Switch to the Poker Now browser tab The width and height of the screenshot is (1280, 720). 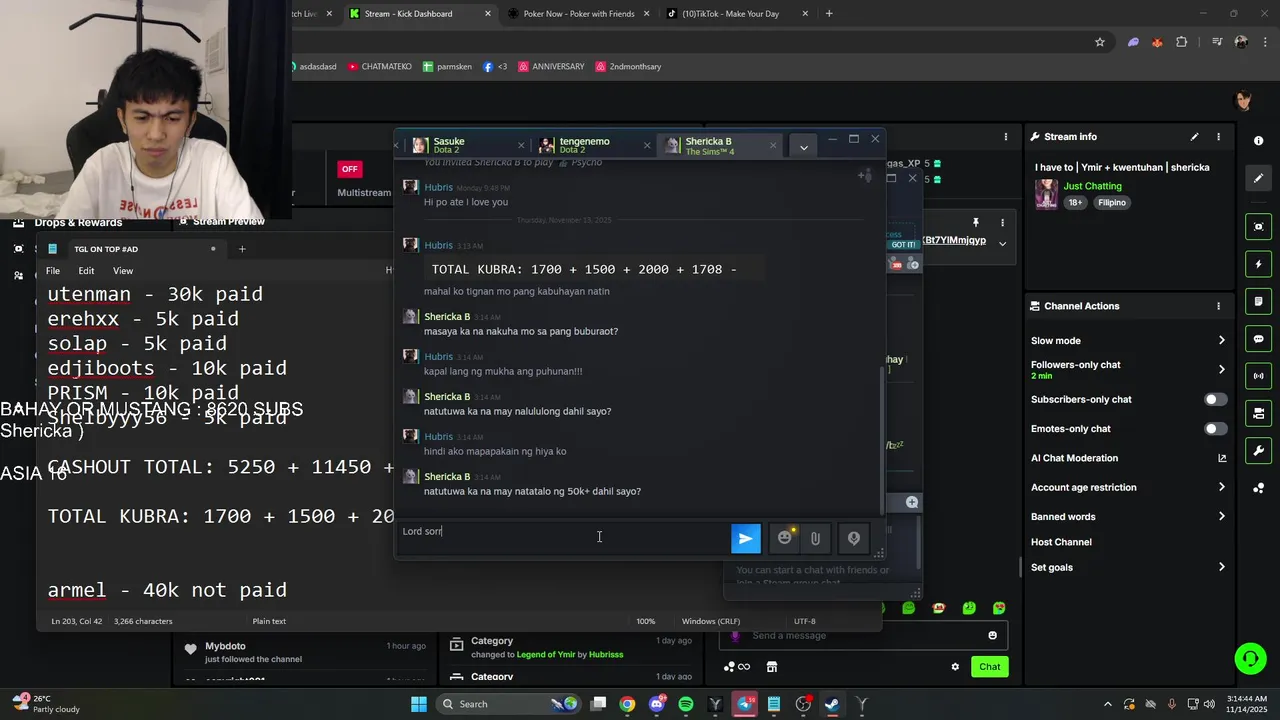point(578,14)
